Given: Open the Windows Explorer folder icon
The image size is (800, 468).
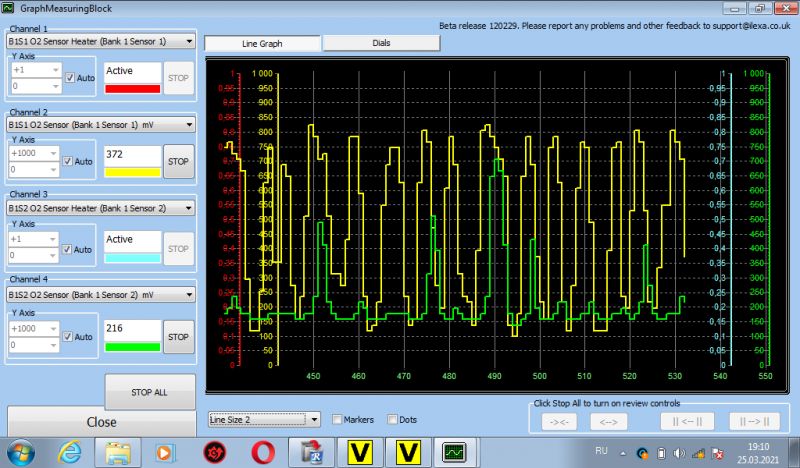Looking at the screenshot, I should 117,452.
